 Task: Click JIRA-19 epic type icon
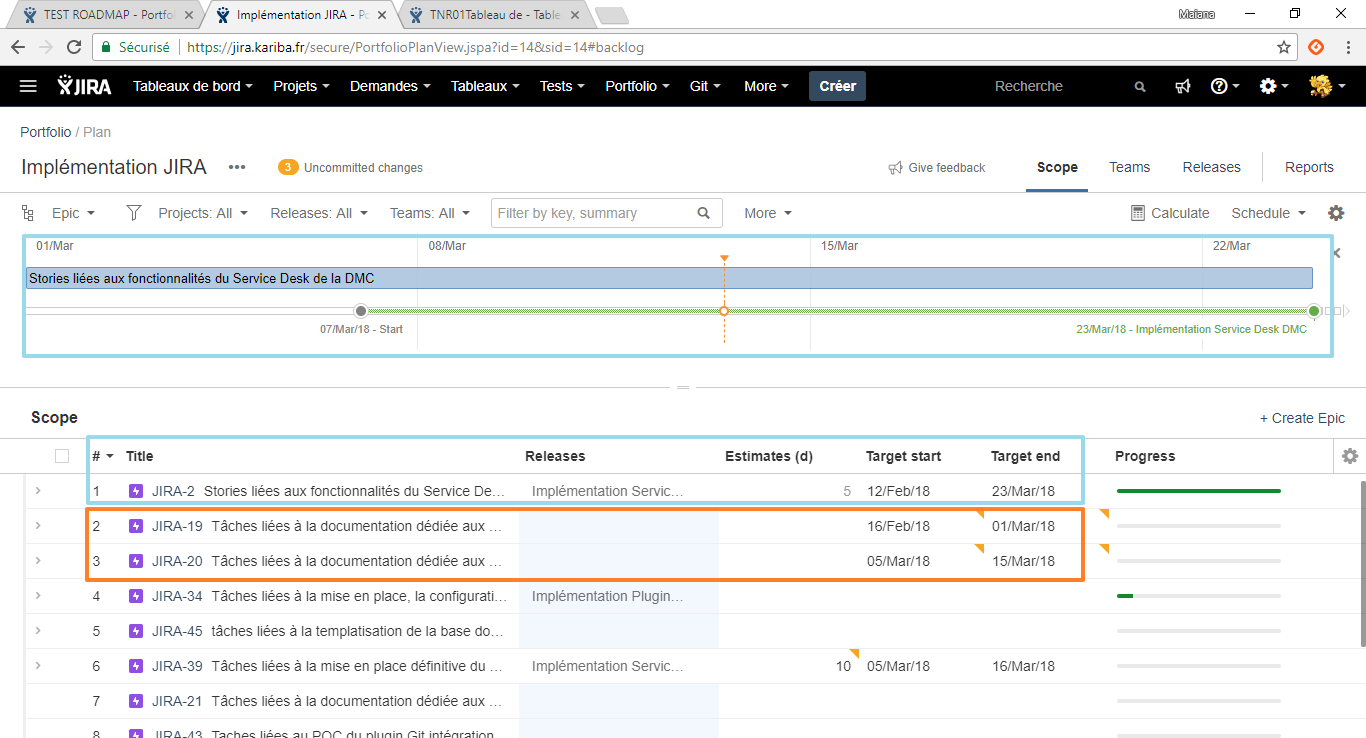pyautogui.click(x=137, y=526)
